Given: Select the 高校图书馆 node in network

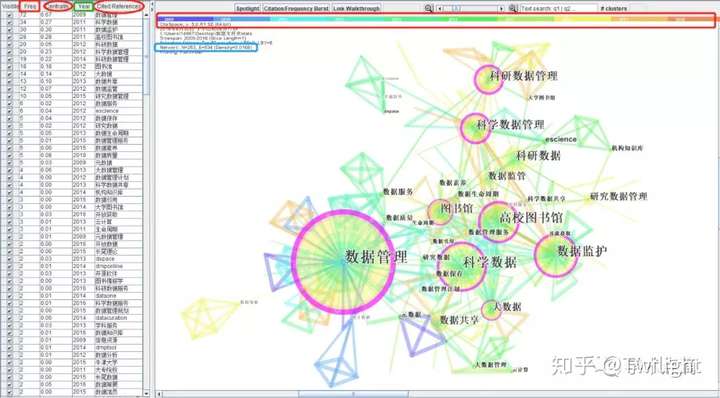Looking at the screenshot, I should (x=499, y=222).
